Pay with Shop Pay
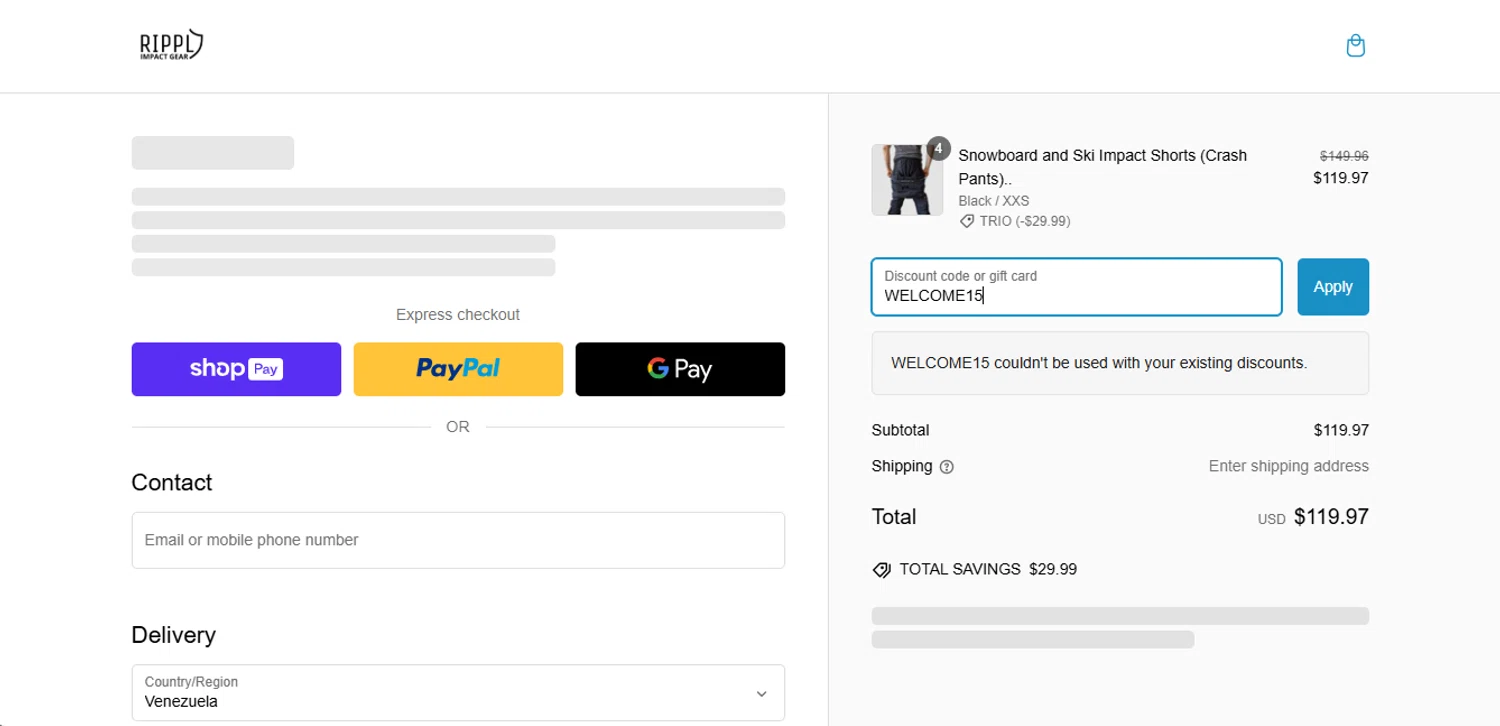This screenshot has width=1500, height=726. (236, 369)
